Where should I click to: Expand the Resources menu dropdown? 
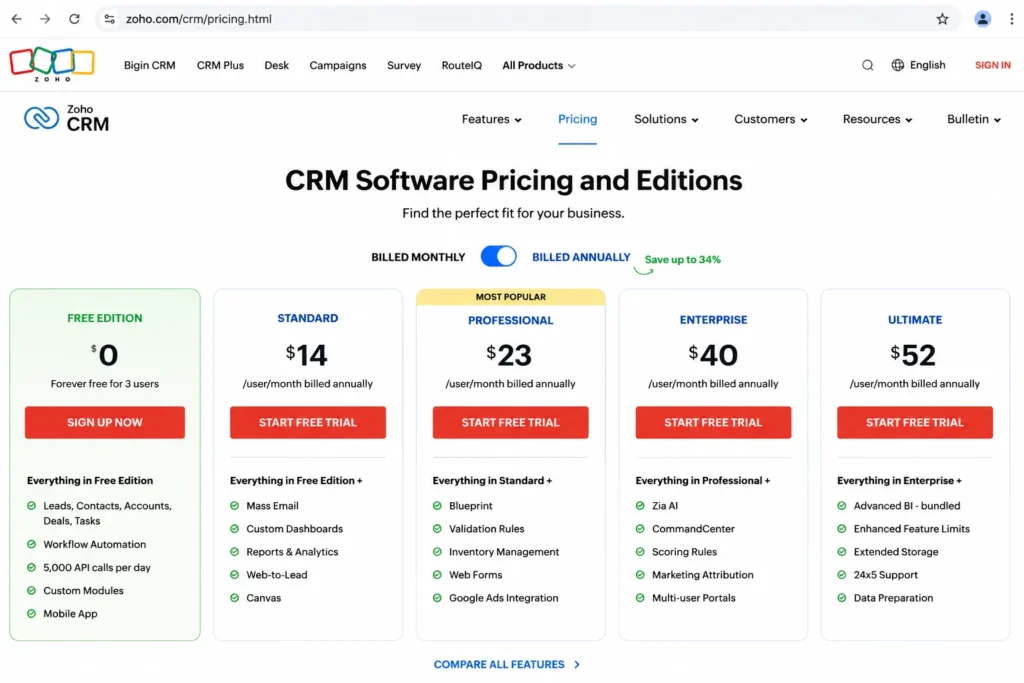point(877,119)
